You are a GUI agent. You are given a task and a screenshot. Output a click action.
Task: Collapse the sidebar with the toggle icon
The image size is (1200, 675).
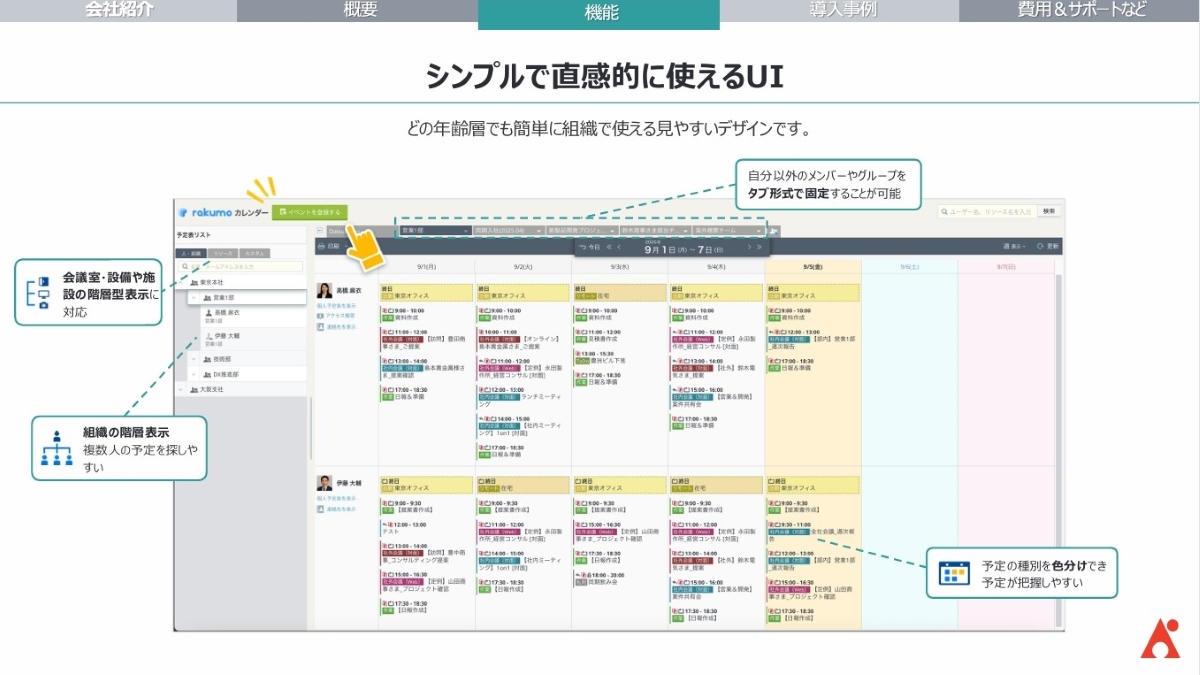pos(320,230)
